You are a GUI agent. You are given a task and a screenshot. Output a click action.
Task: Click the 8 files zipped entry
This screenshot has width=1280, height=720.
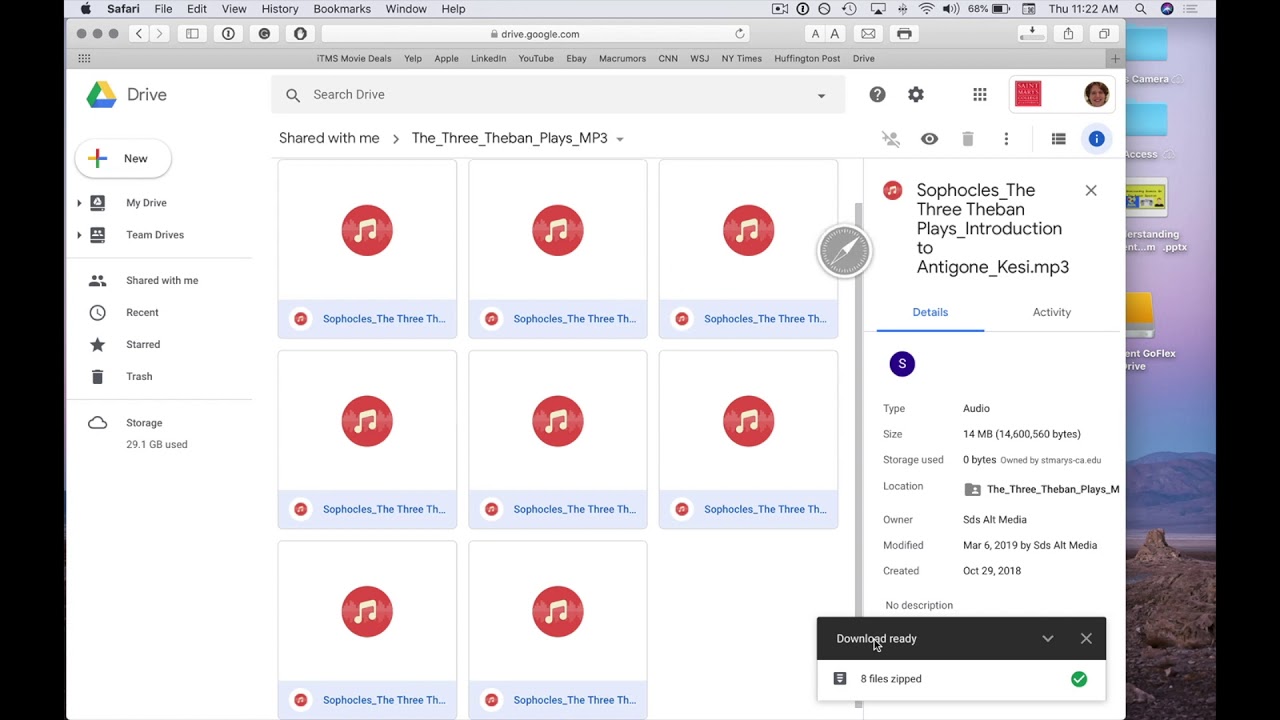(x=961, y=679)
